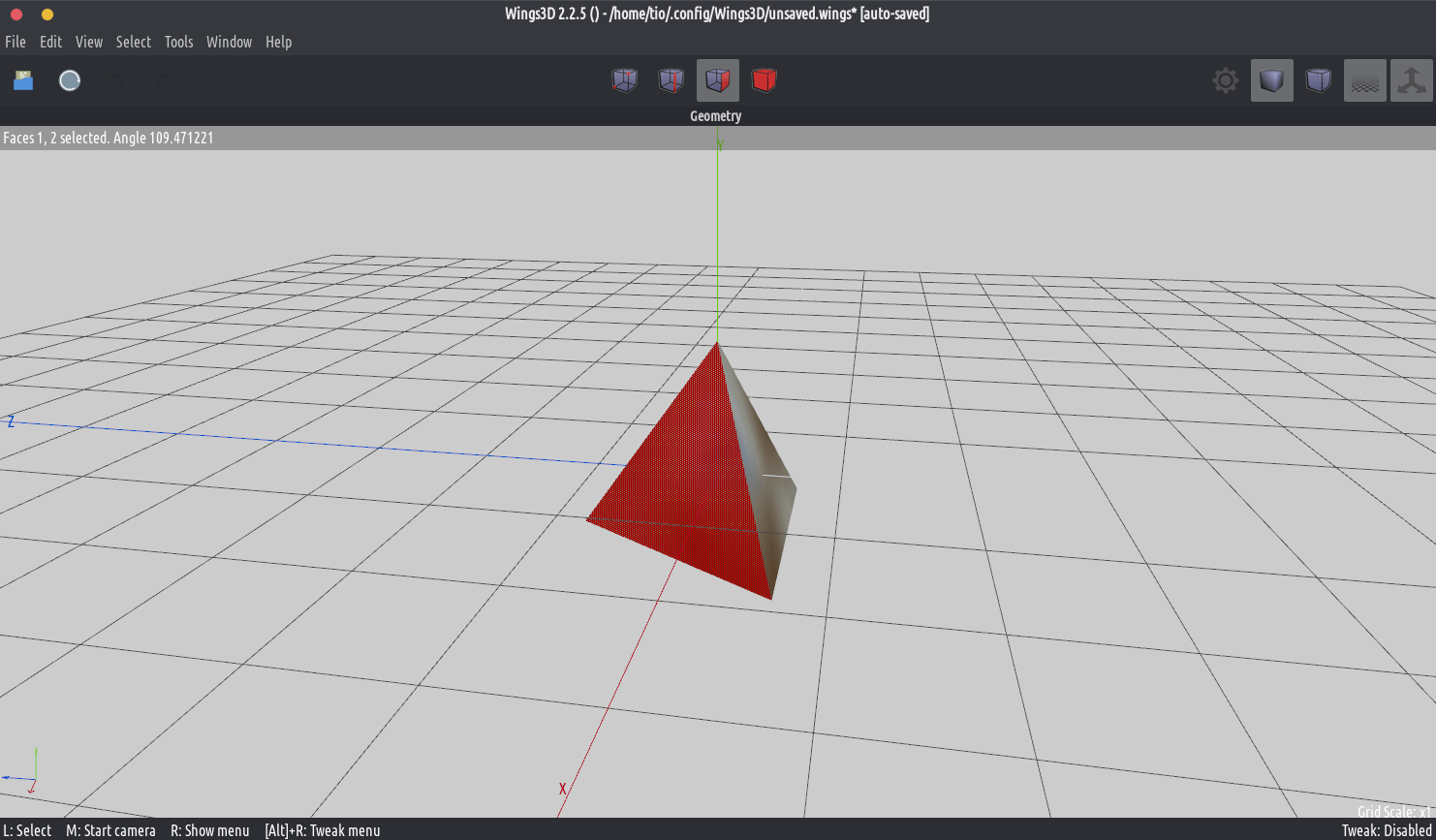Click the mini axis orientation gizmo

point(21,771)
